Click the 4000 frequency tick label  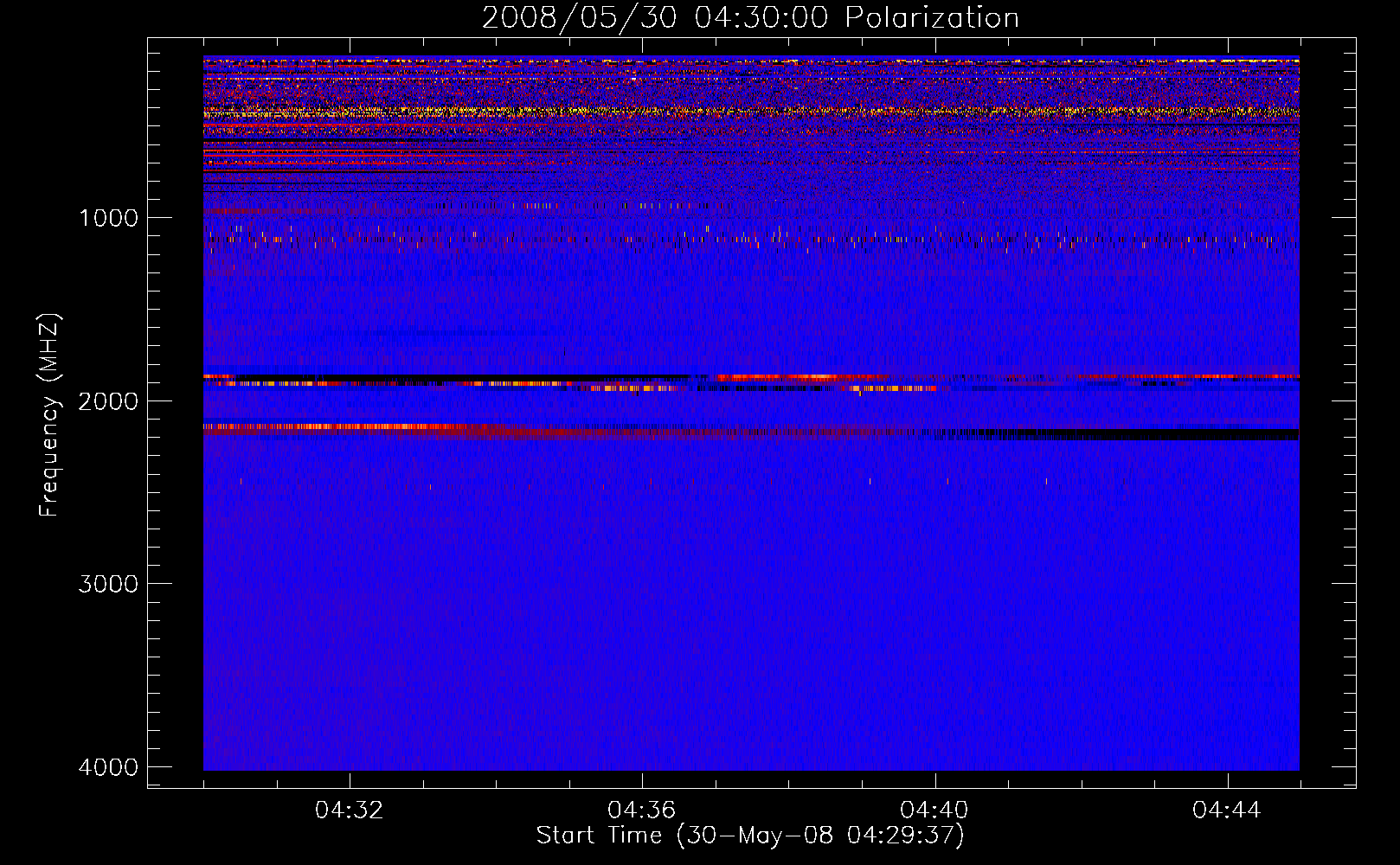coord(108,767)
